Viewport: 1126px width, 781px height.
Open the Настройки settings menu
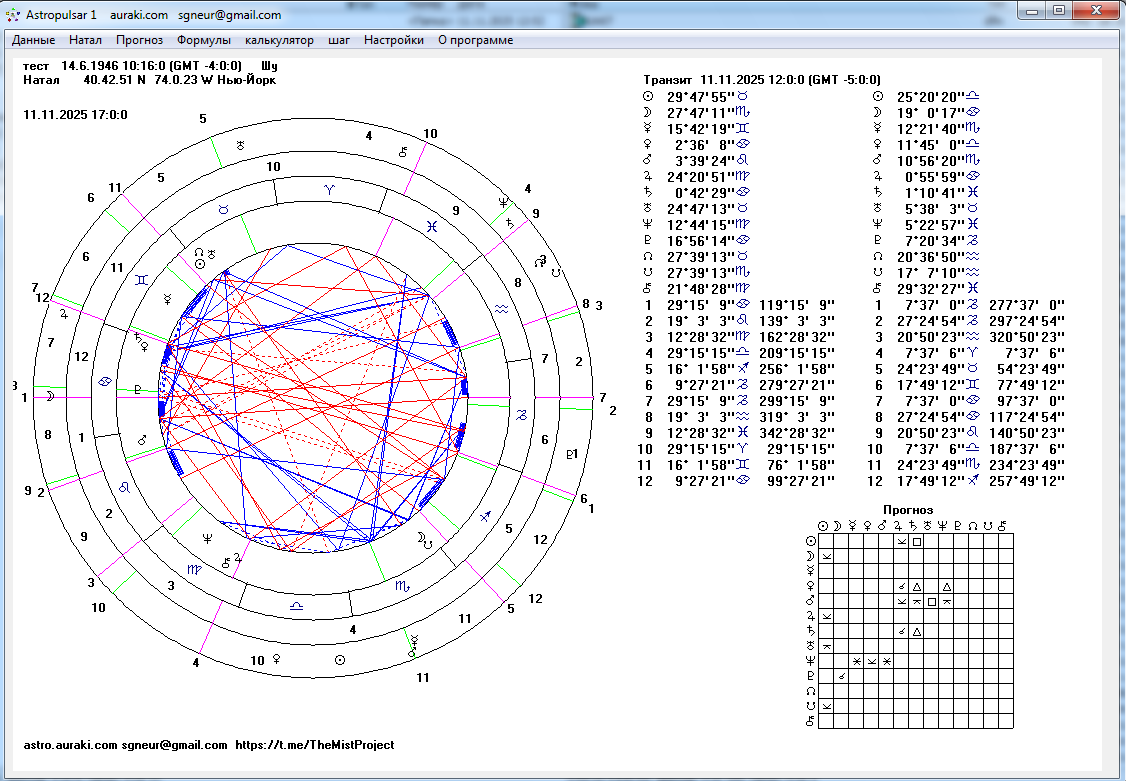(x=393, y=40)
